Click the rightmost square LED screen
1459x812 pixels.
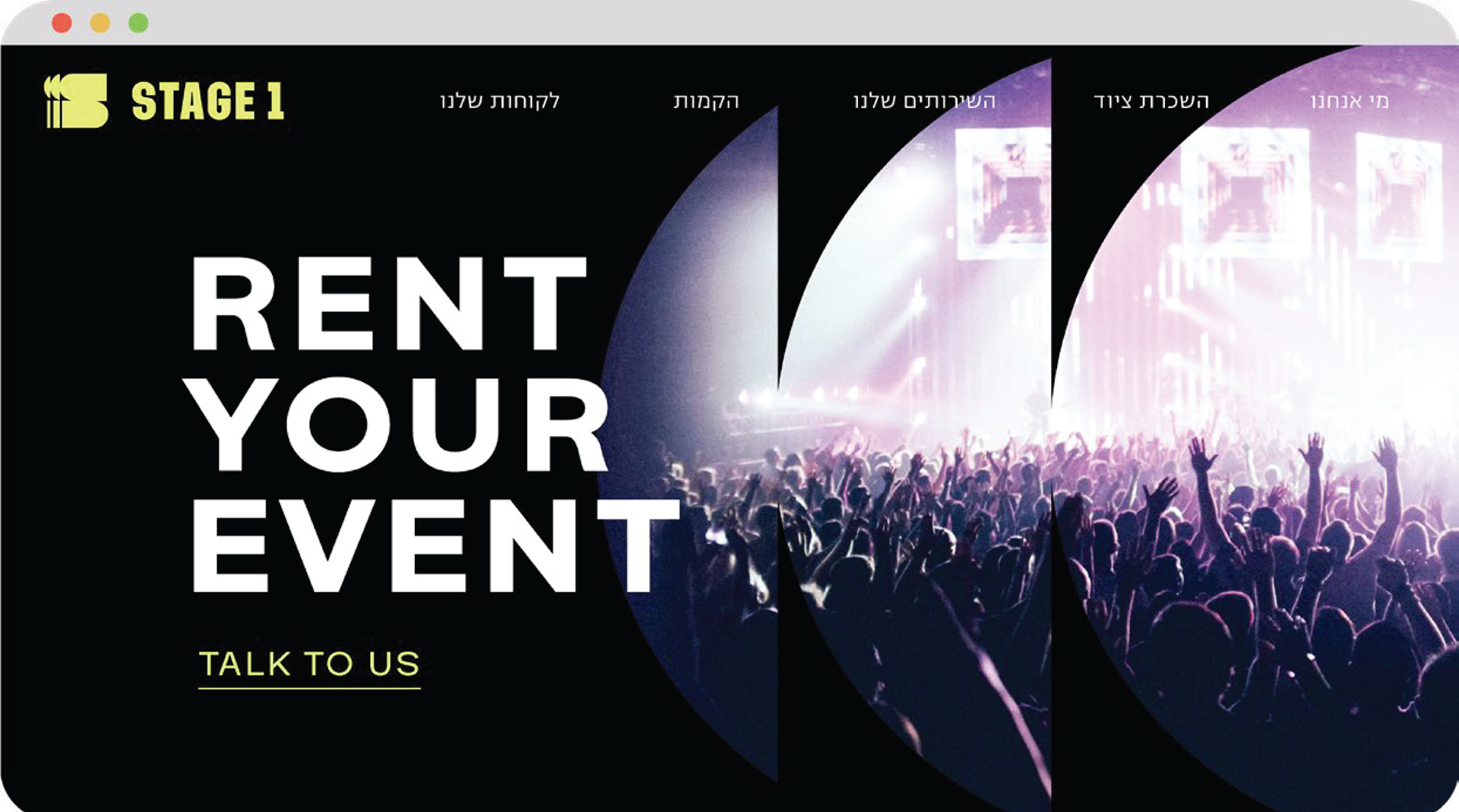[x=1399, y=196]
